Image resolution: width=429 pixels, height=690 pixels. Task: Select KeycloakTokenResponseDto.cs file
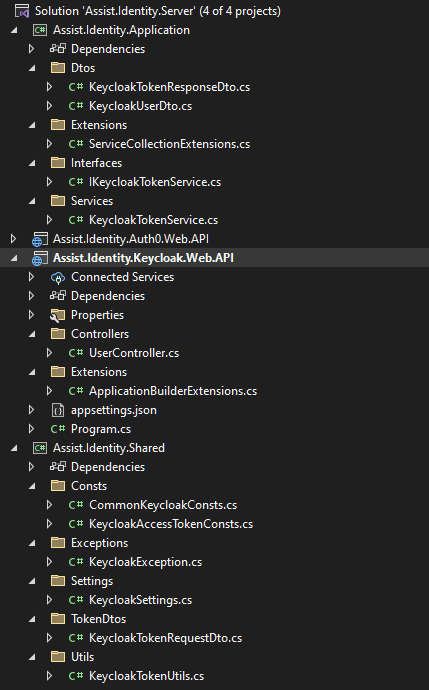[169, 87]
